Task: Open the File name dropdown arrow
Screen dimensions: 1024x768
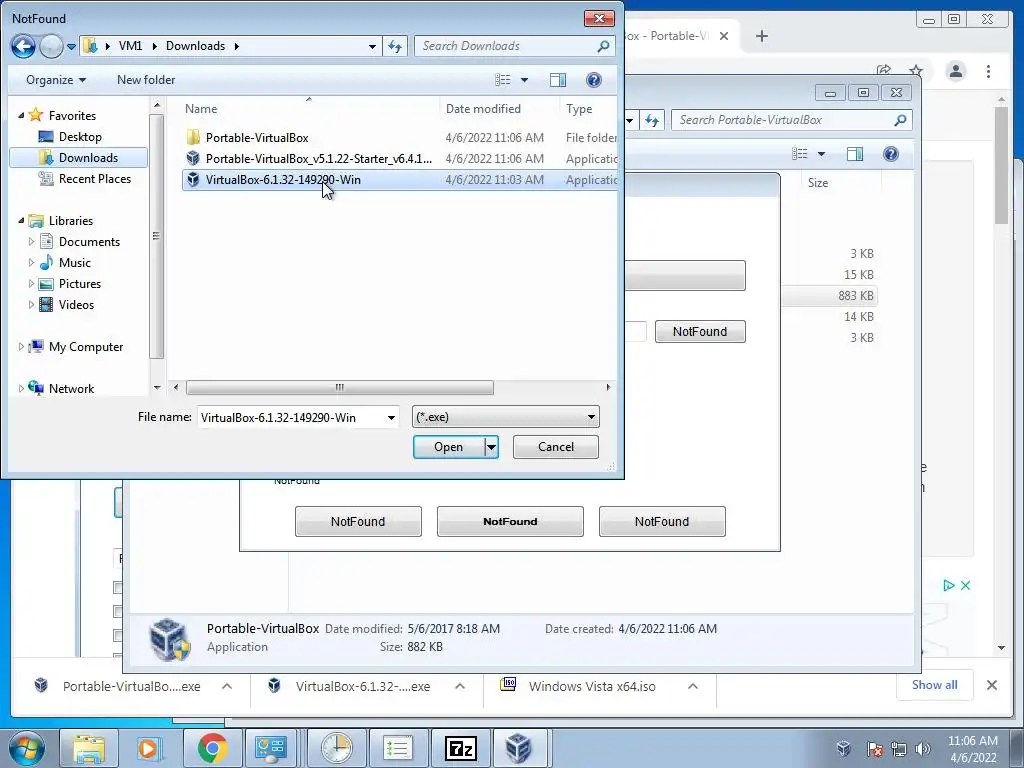Action: click(x=391, y=417)
